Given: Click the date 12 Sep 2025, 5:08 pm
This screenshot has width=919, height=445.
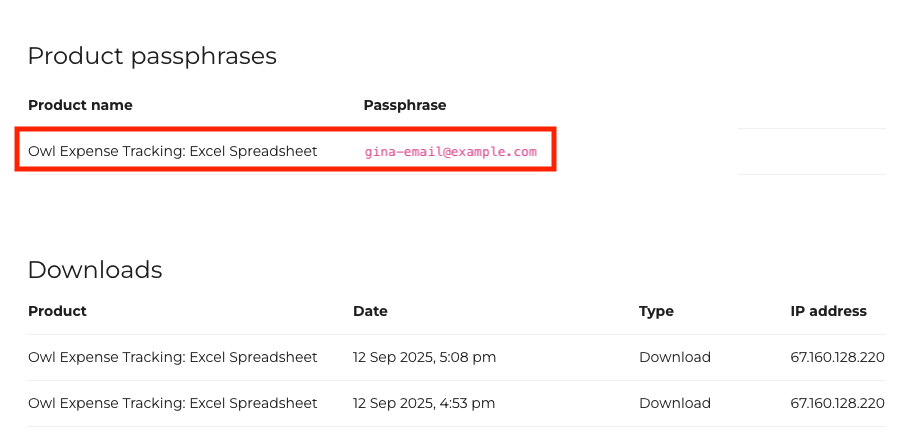Looking at the screenshot, I should (x=424, y=357).
